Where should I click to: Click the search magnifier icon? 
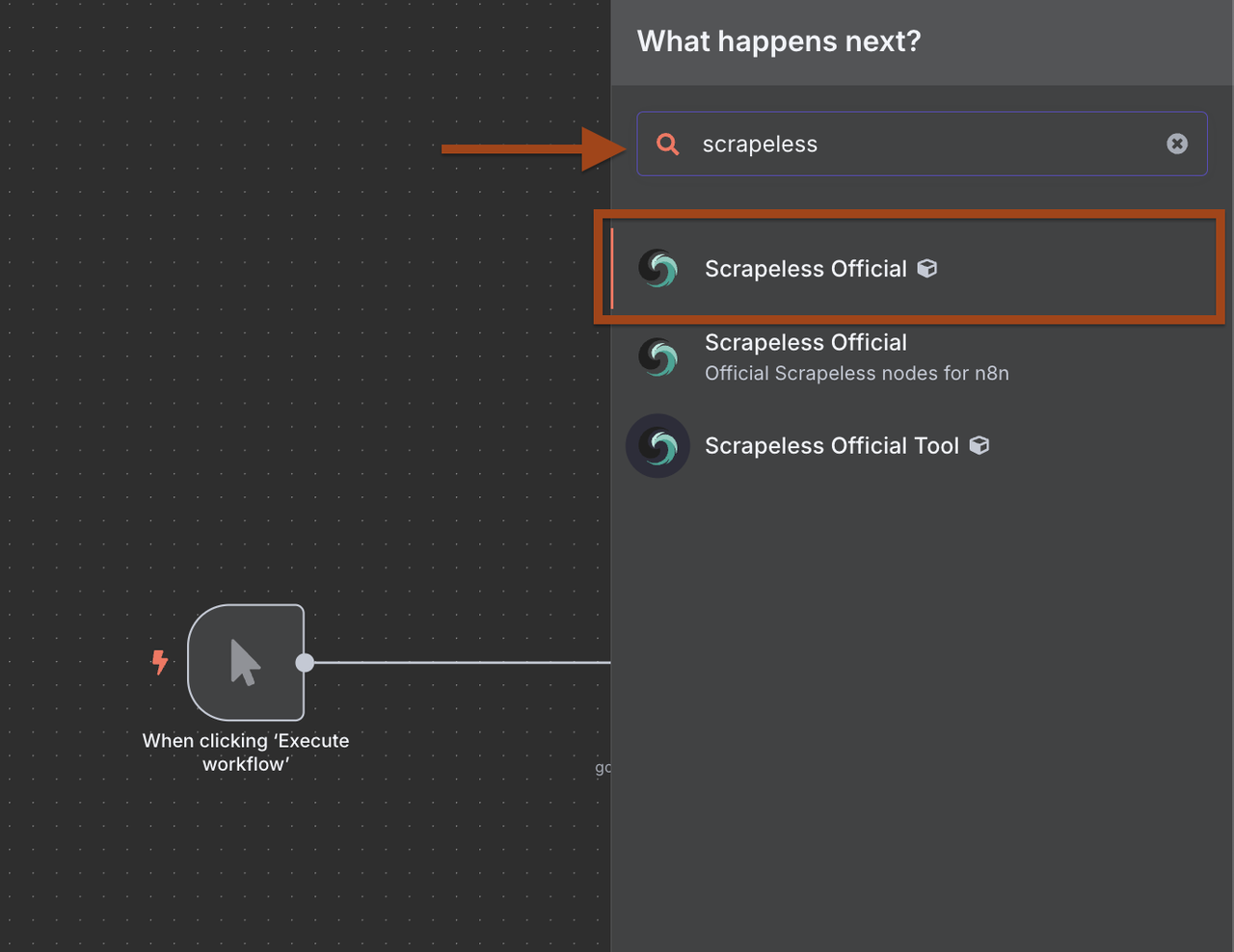pos(667,145)
